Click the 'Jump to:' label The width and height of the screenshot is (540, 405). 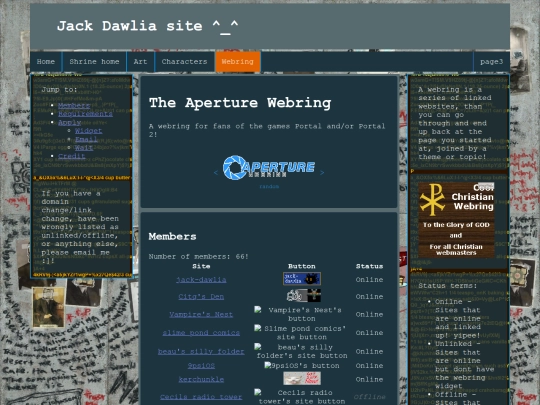pos(60,90)
